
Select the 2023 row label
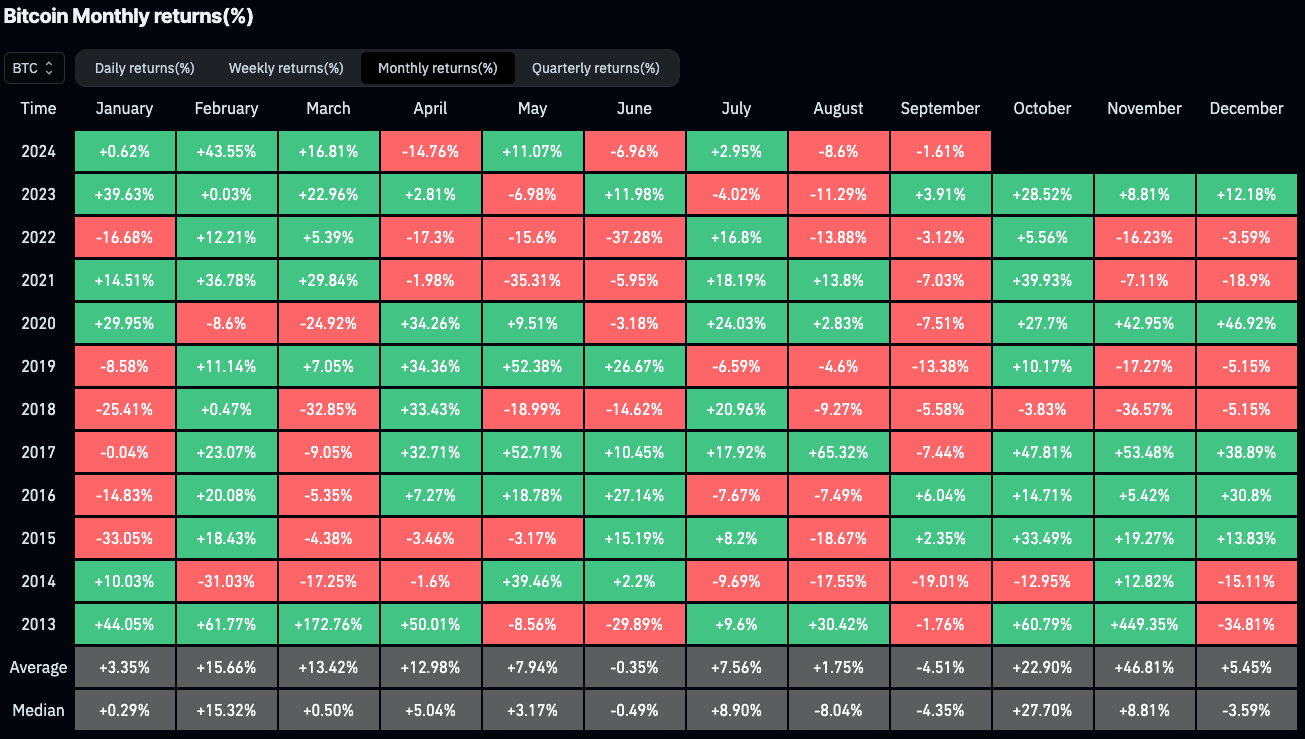(38, 194)
